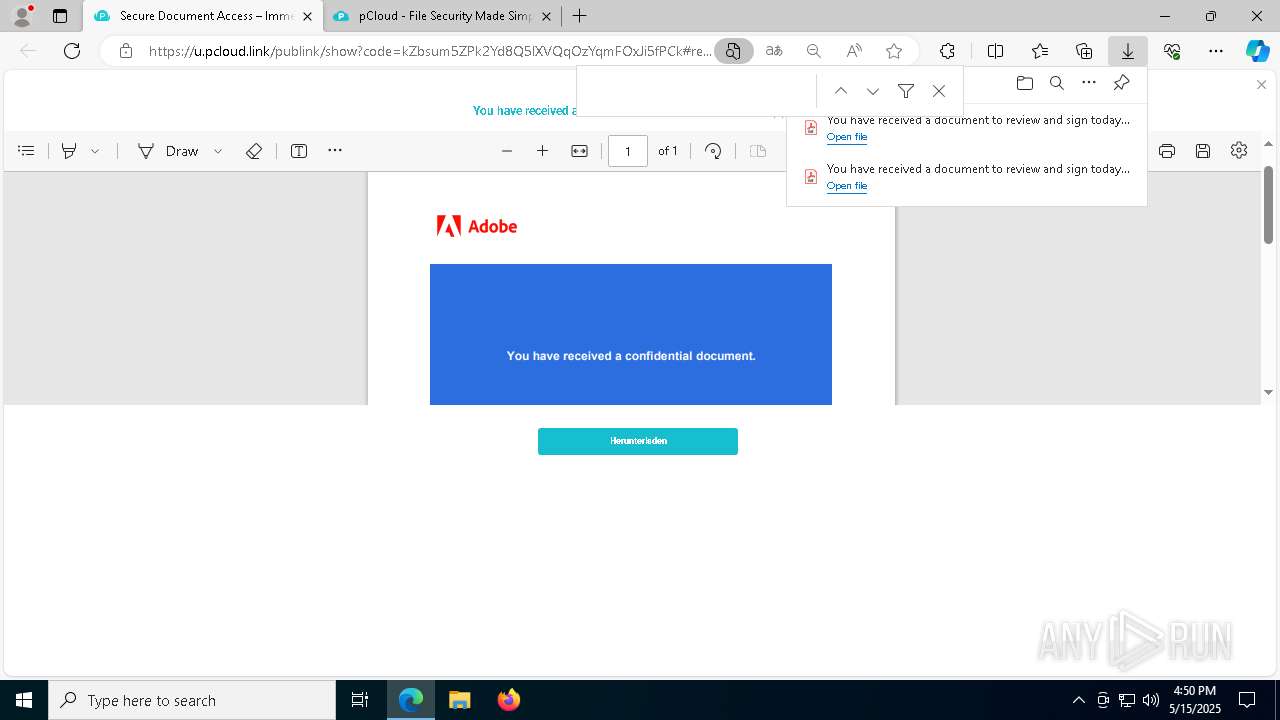
Task: Open the Favorites list
Action: tap(1040, 51)
